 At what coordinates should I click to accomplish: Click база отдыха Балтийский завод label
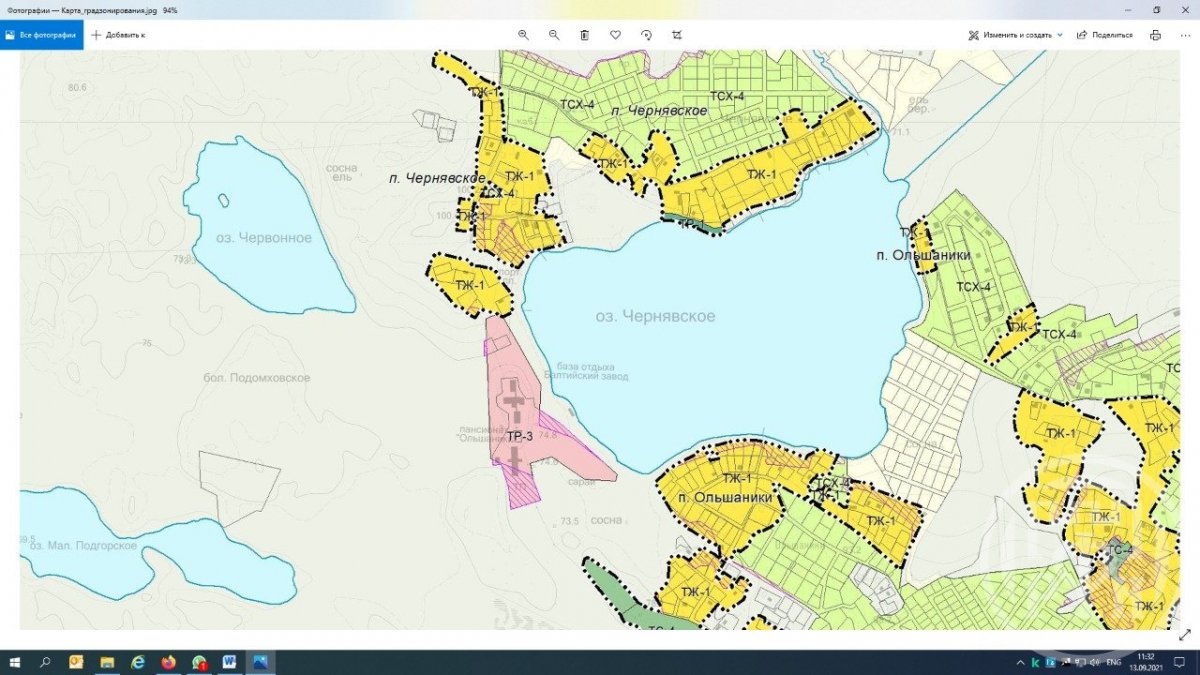coord(586,371)
